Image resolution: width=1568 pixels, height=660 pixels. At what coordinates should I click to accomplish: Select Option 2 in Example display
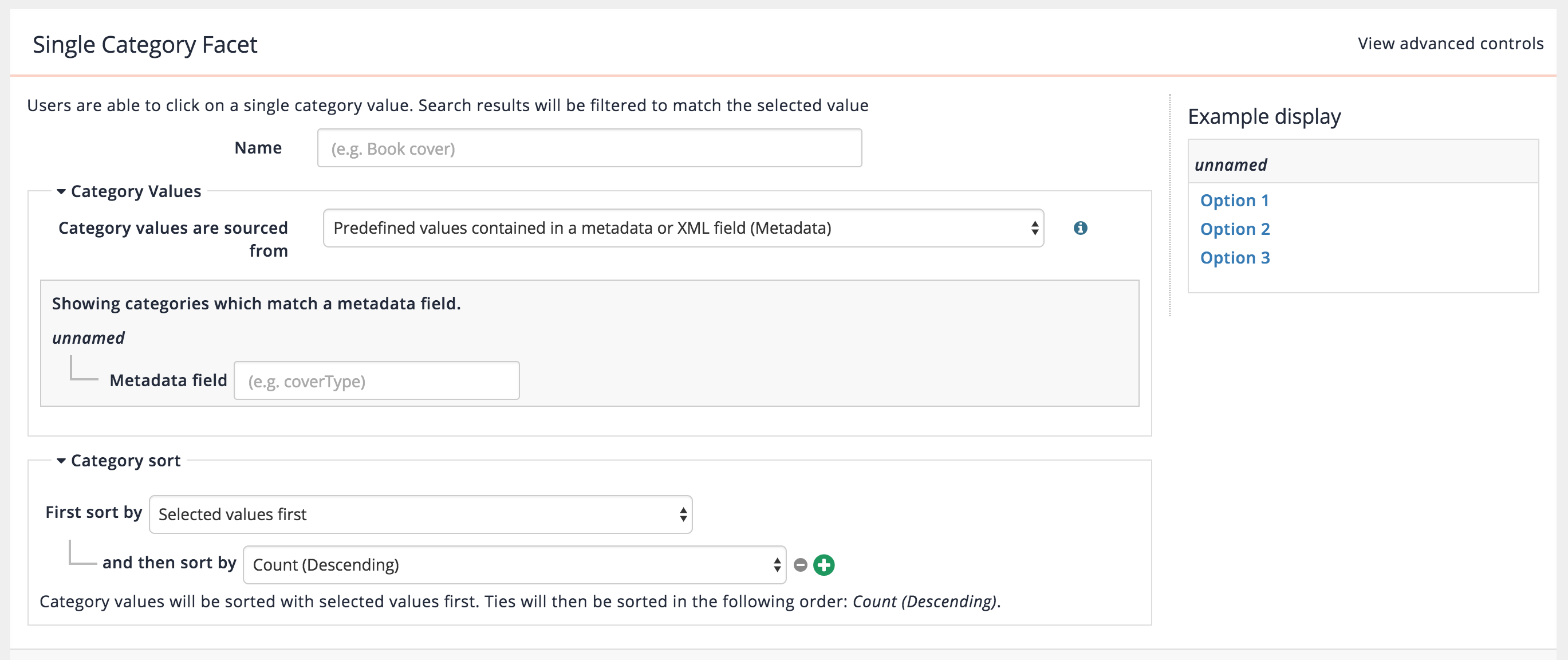[1235, 229]
